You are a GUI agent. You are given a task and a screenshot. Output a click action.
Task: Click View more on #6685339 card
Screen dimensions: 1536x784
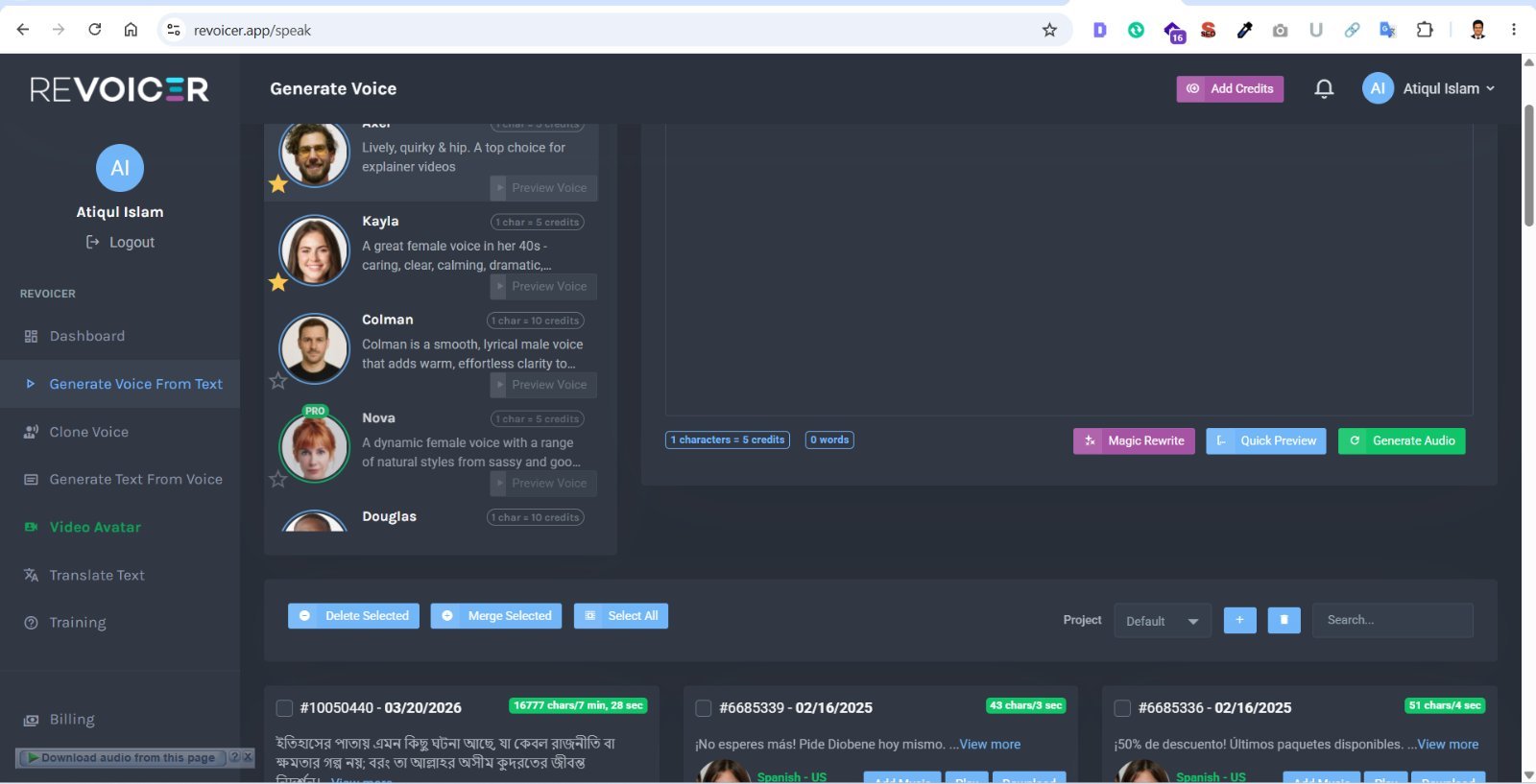(x=990, y=745)
